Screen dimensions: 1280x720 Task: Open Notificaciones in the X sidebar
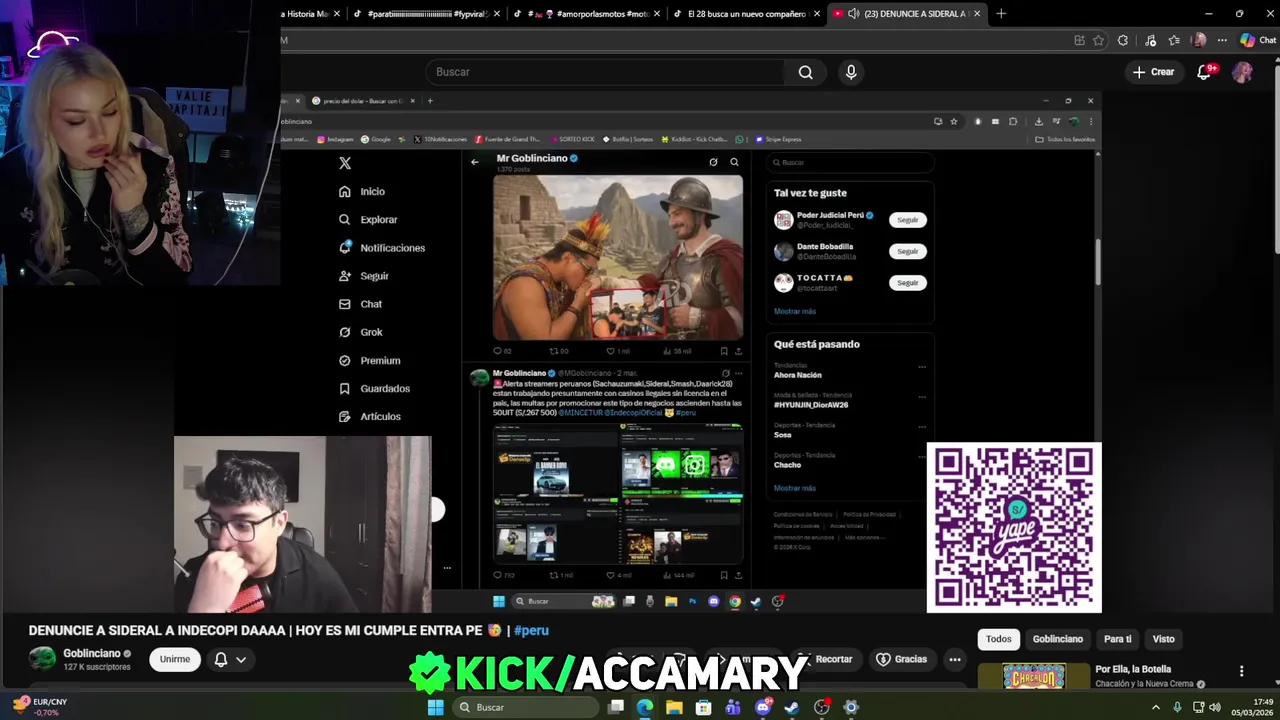click(382, 247)
